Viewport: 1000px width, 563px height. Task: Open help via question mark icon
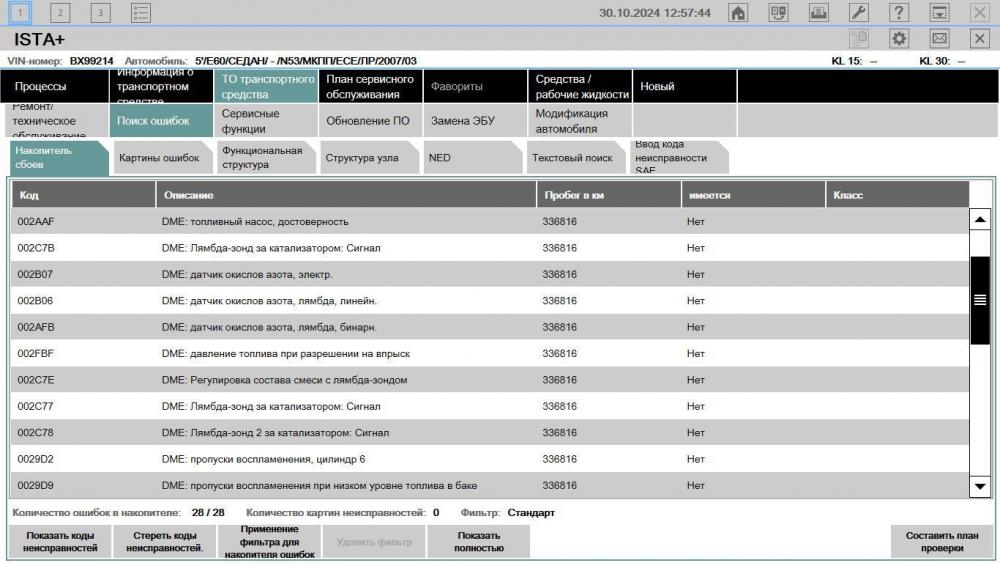click(x=899, y=13)
